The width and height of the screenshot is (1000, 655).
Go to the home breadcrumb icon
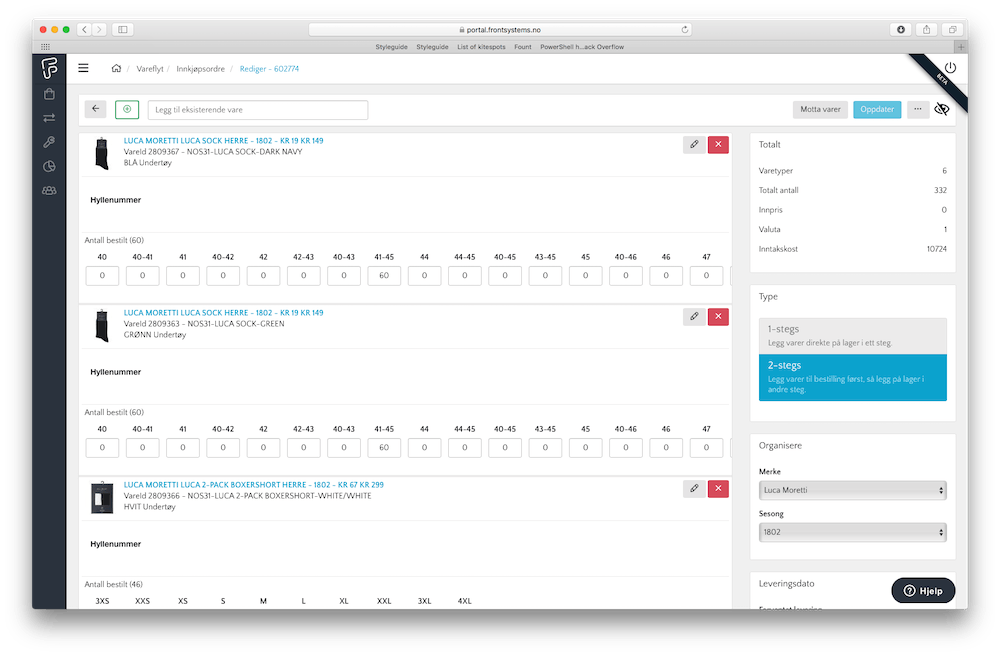(x=116, y=68)
